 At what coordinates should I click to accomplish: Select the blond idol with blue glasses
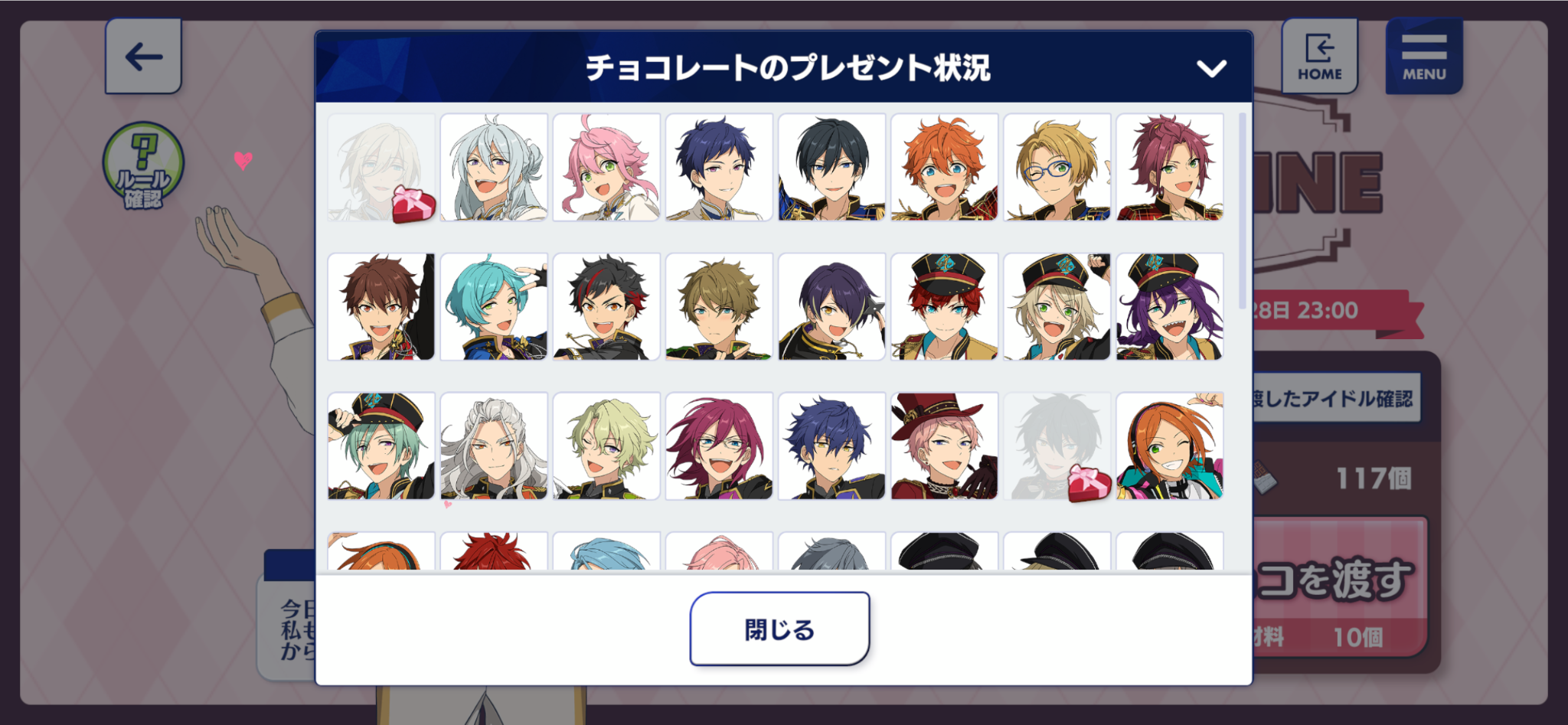tap(1057, 168)
